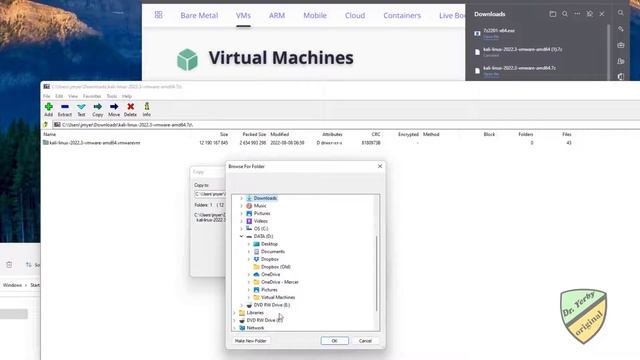
Task: Click Cancel in Browse For Folder
Action: 365,341
